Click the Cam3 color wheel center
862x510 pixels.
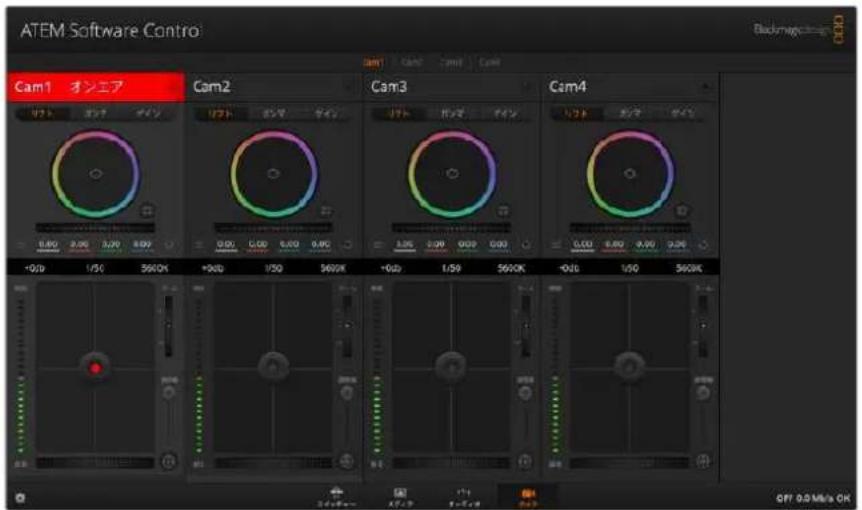[x=452, y=174]
